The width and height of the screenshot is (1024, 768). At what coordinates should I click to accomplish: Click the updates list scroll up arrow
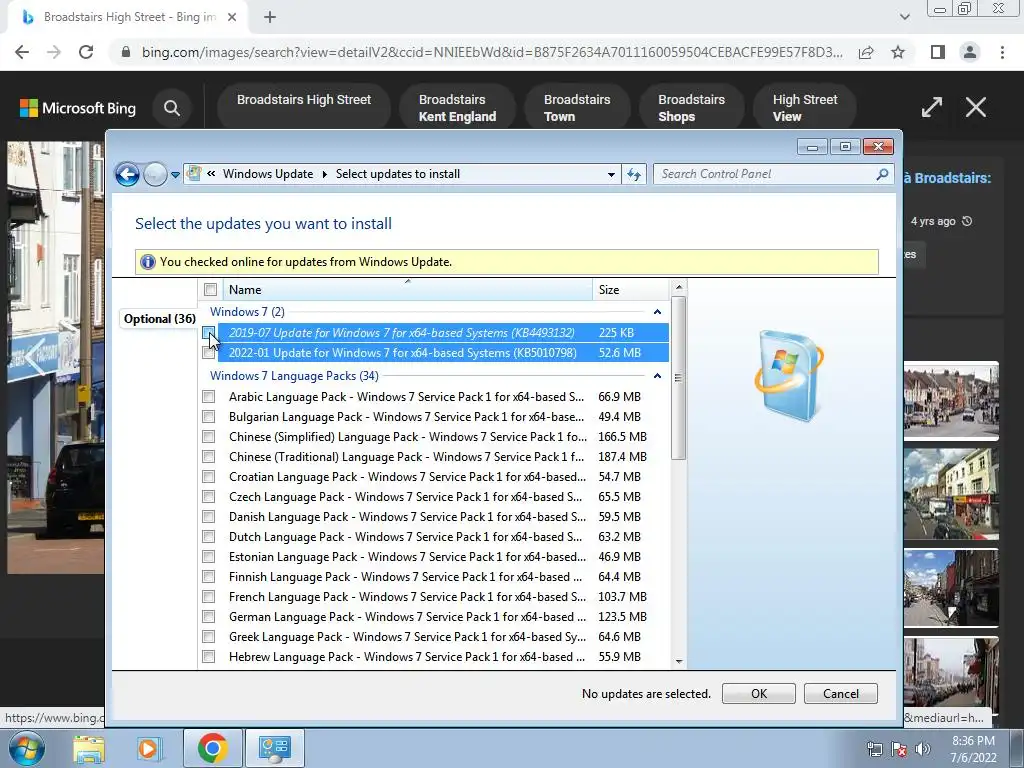(x=679, y=287)
